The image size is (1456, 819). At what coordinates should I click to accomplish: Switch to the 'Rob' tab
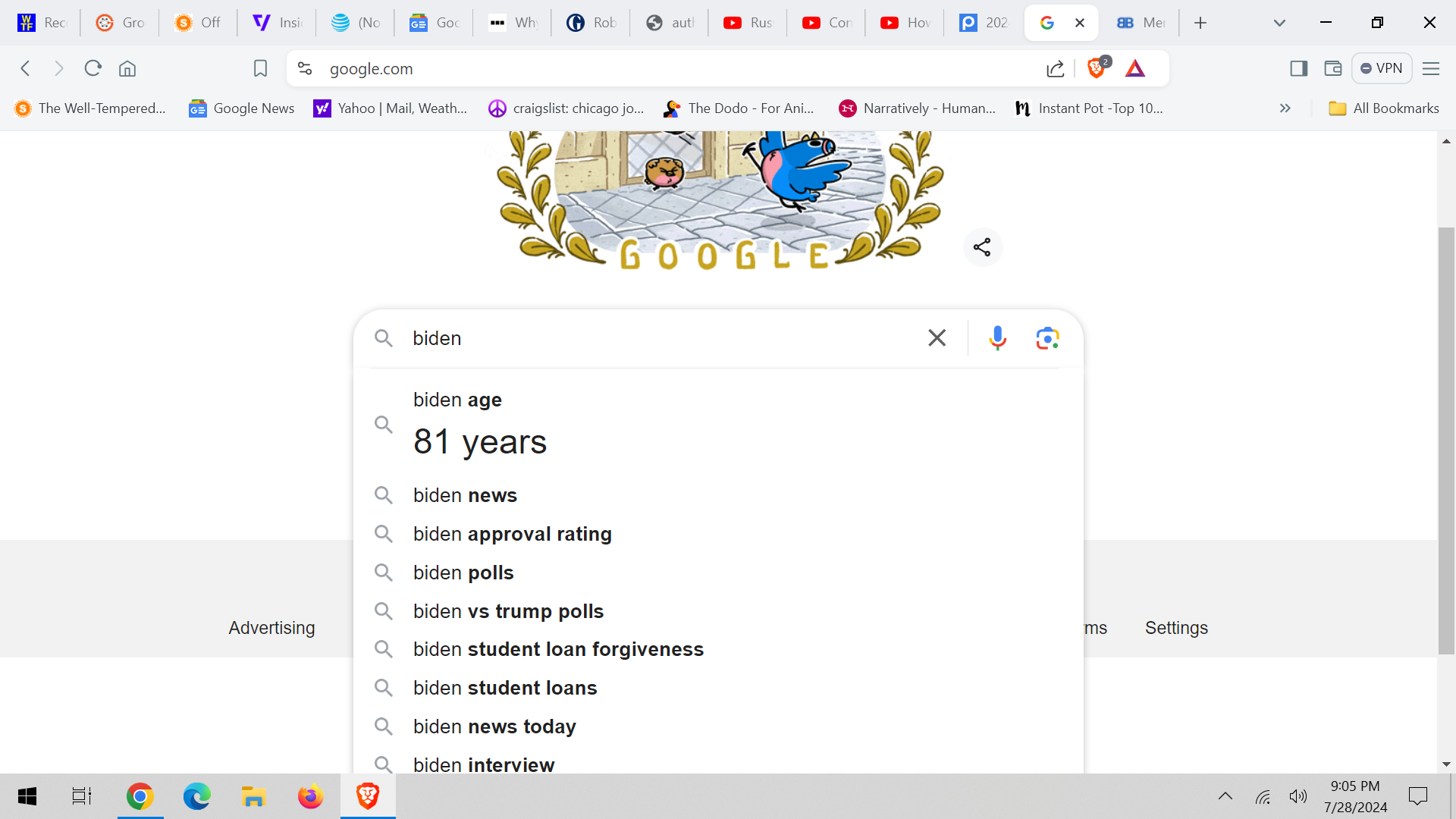tap(591, 23)
